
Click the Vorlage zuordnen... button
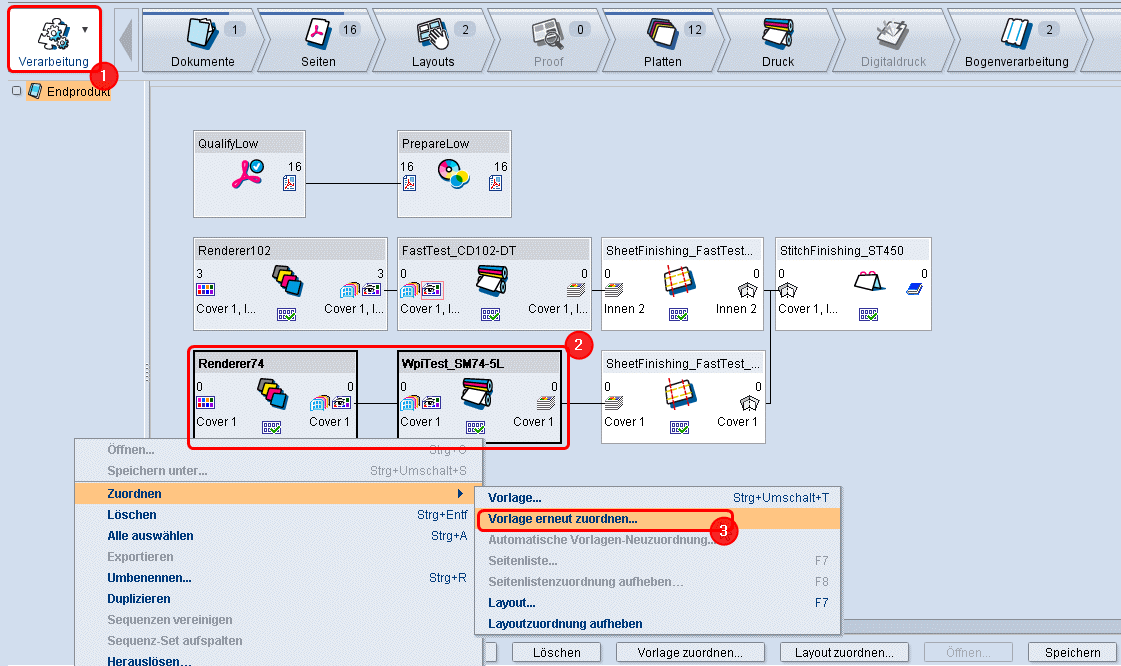pos(690,652)
